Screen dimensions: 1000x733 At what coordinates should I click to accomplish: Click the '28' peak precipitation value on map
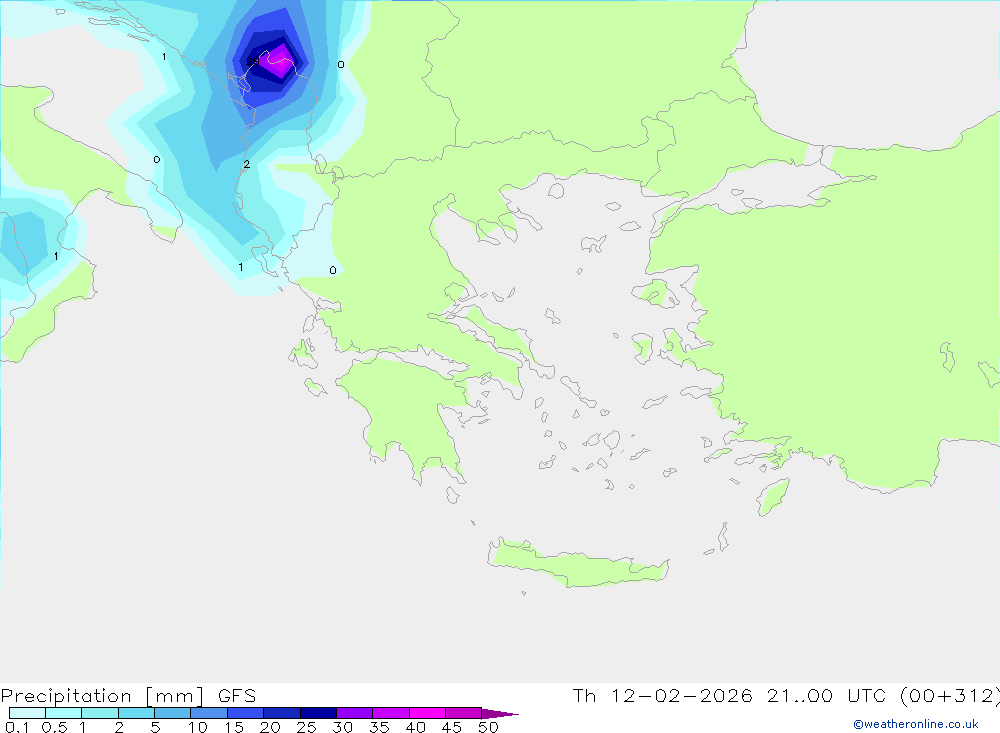pyautogui.click(x=253, y=61)
